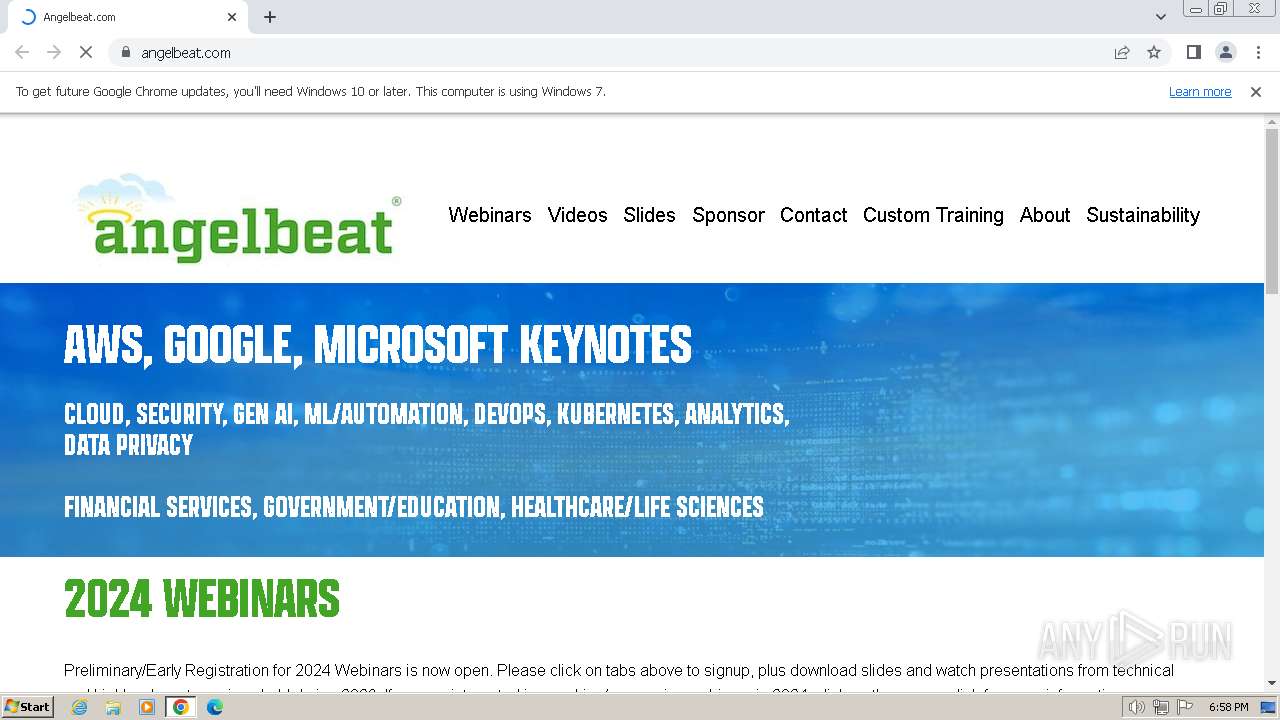Open the Sustainability page

(1143, 215)
